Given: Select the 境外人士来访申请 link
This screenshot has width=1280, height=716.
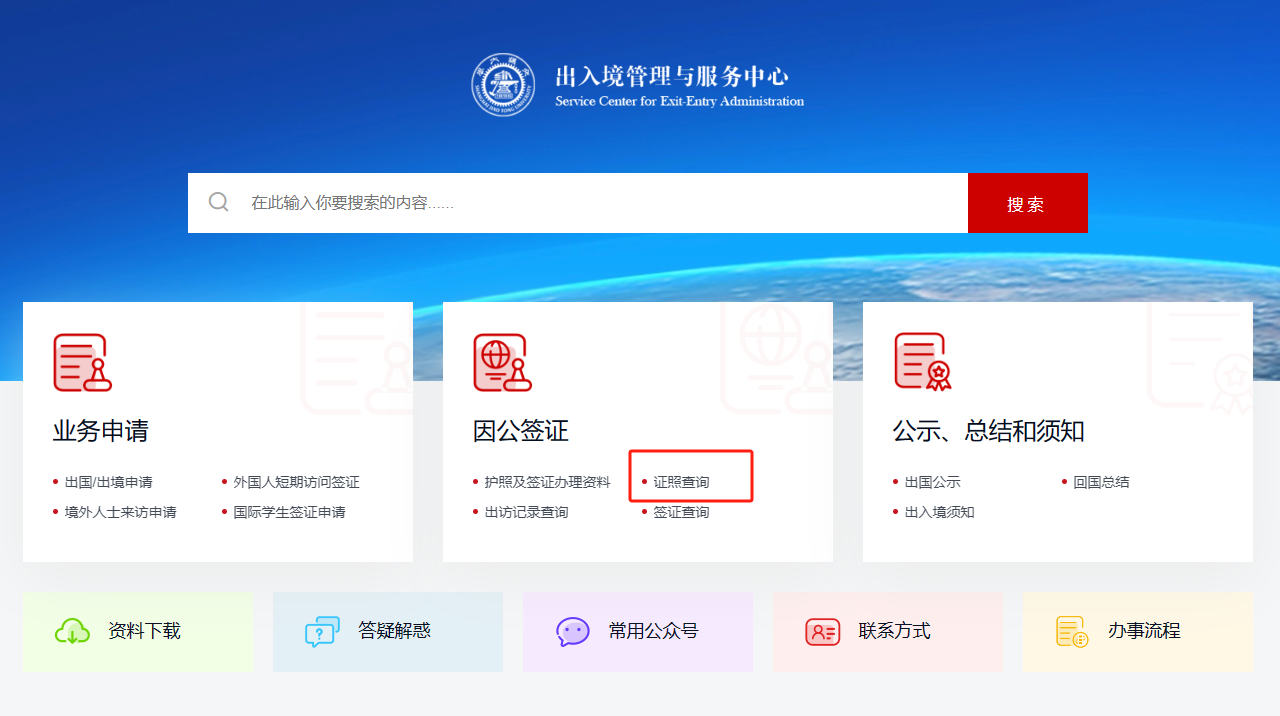Looking at the screenshot, I should coord(120,512).
